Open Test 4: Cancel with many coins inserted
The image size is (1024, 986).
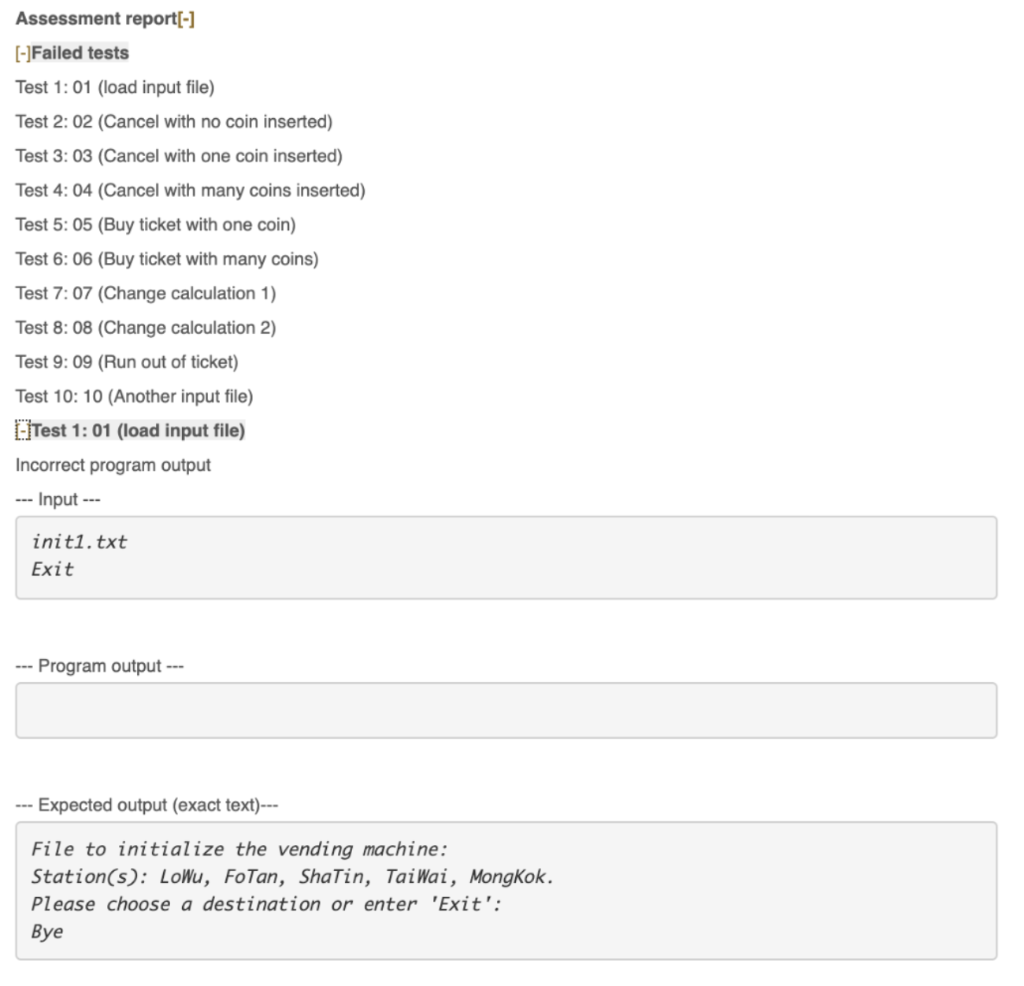click(x=189, y=190)
